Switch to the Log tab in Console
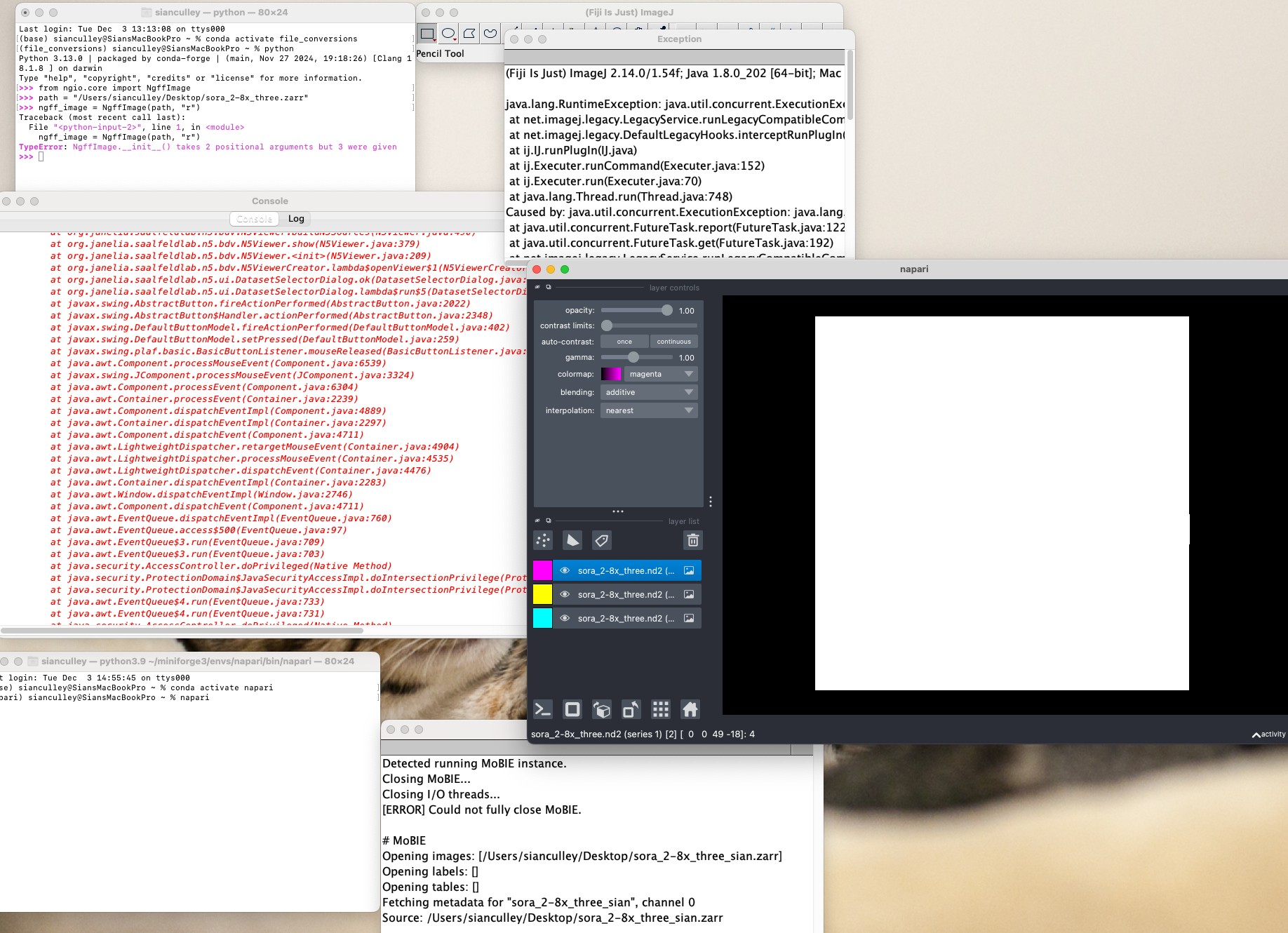 click(x=296, y=219)
